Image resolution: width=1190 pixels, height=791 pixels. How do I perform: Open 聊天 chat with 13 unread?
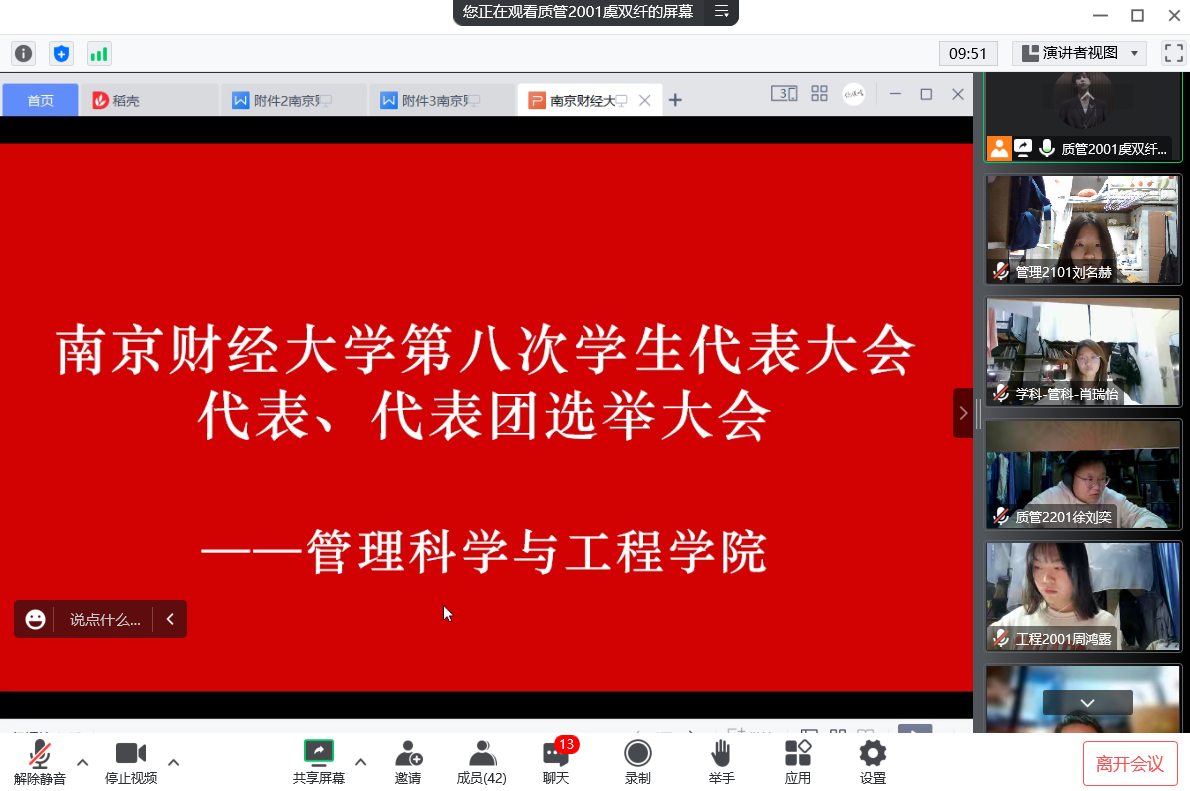point(556,762)
